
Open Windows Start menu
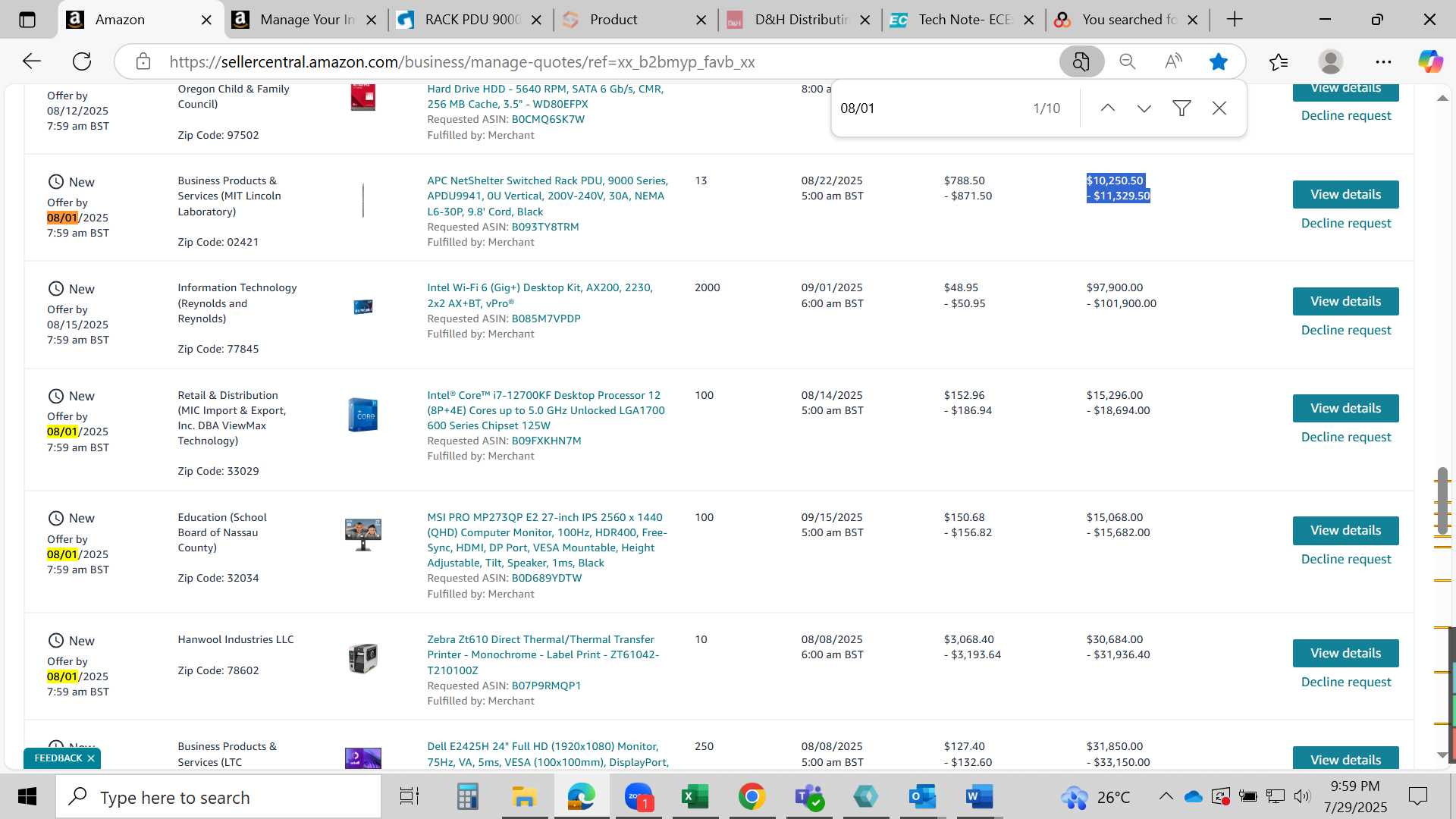tap(27, 796)
